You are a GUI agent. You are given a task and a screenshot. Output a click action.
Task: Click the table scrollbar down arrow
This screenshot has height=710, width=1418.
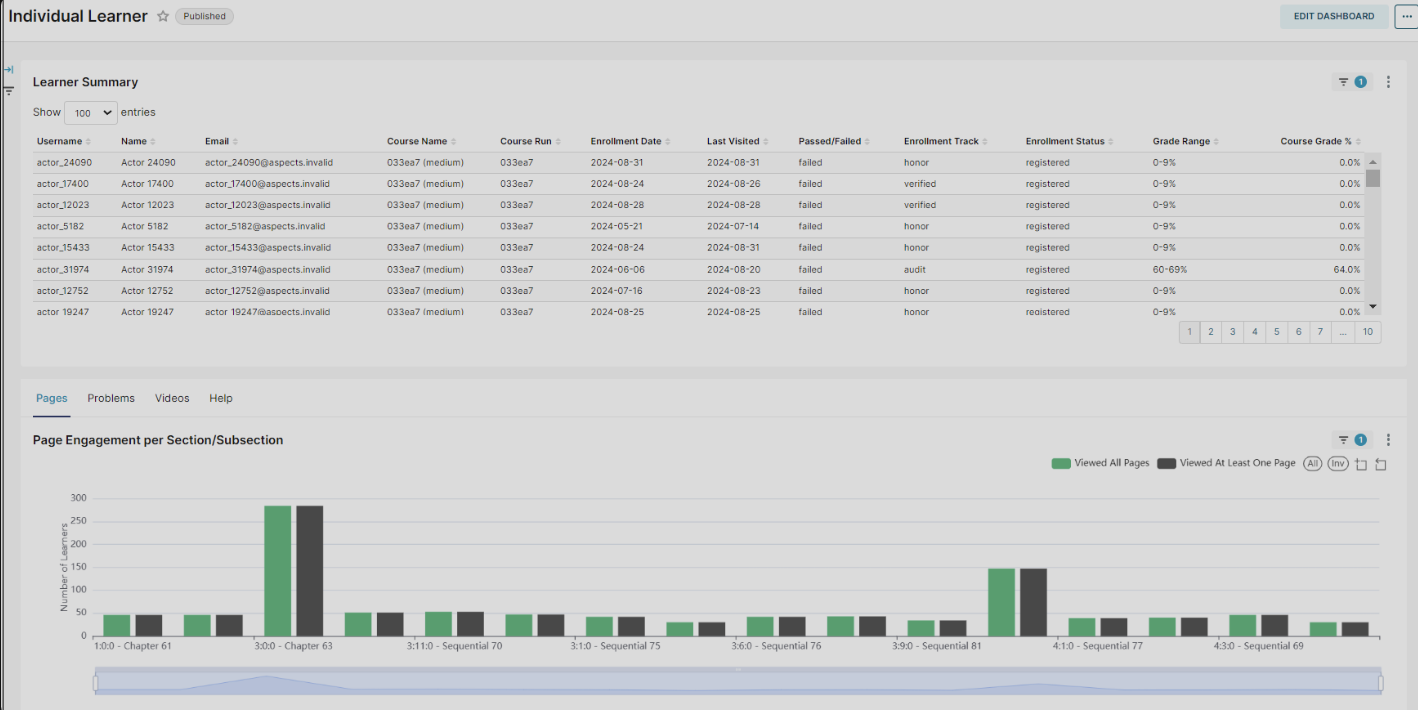[x=1373, y=307]
